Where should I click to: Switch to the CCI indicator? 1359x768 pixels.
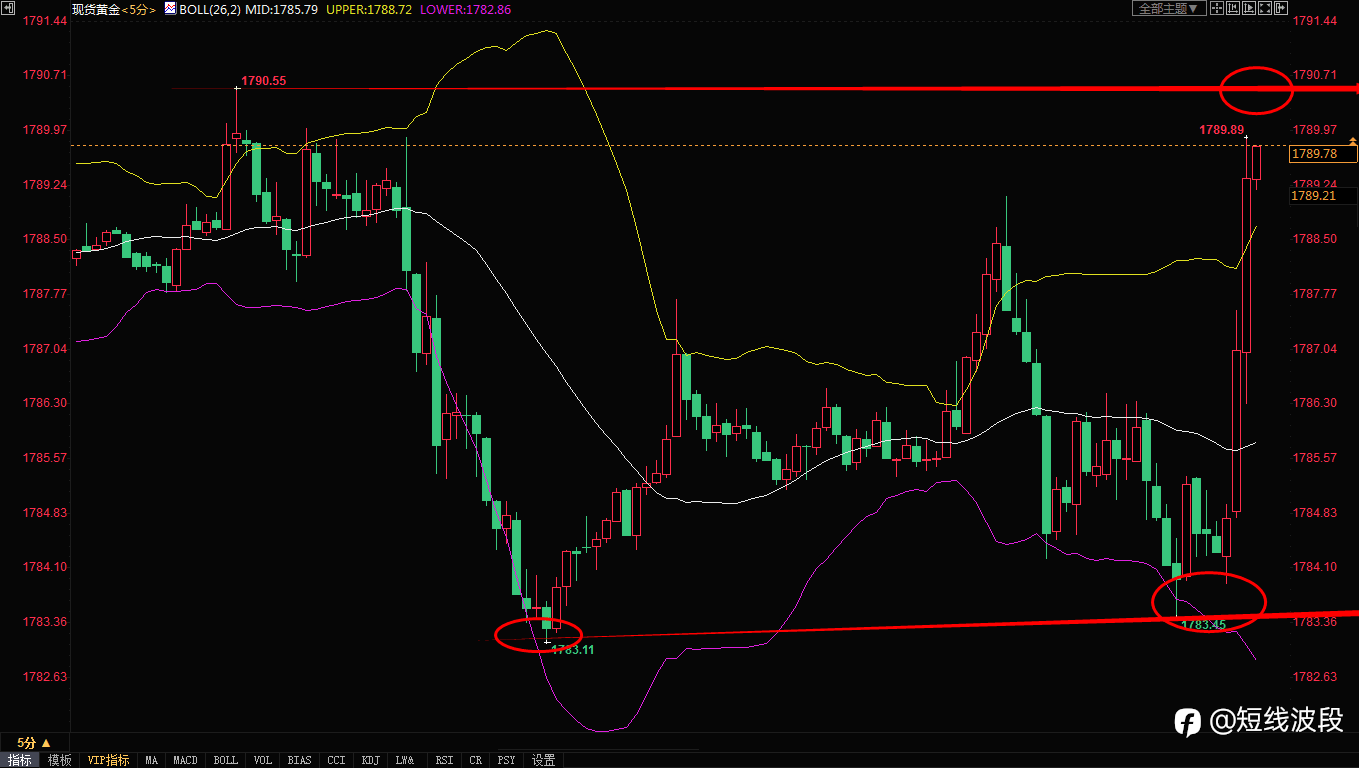coord(336,760)
